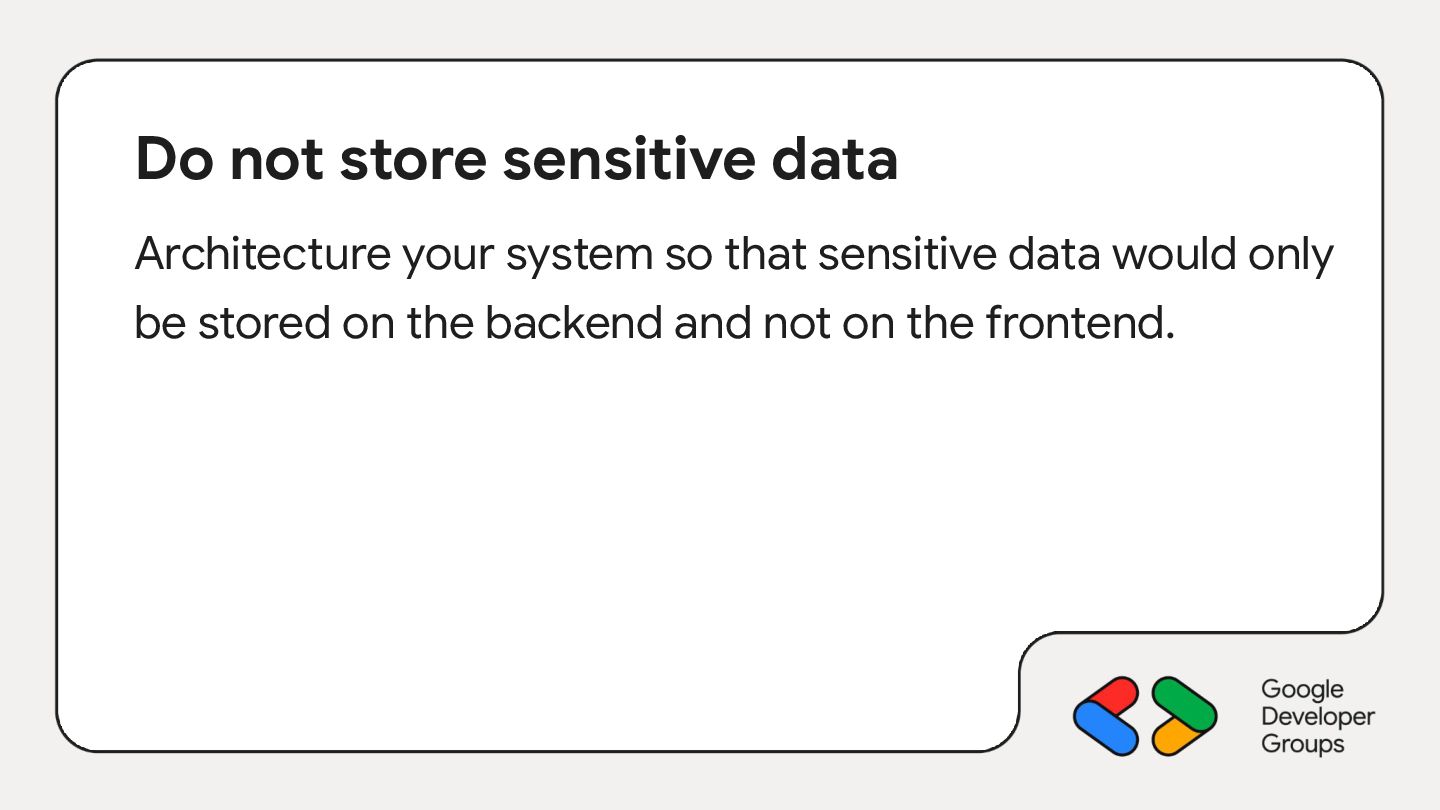Select the word "Developer" beside the logo

point(1318,716)
